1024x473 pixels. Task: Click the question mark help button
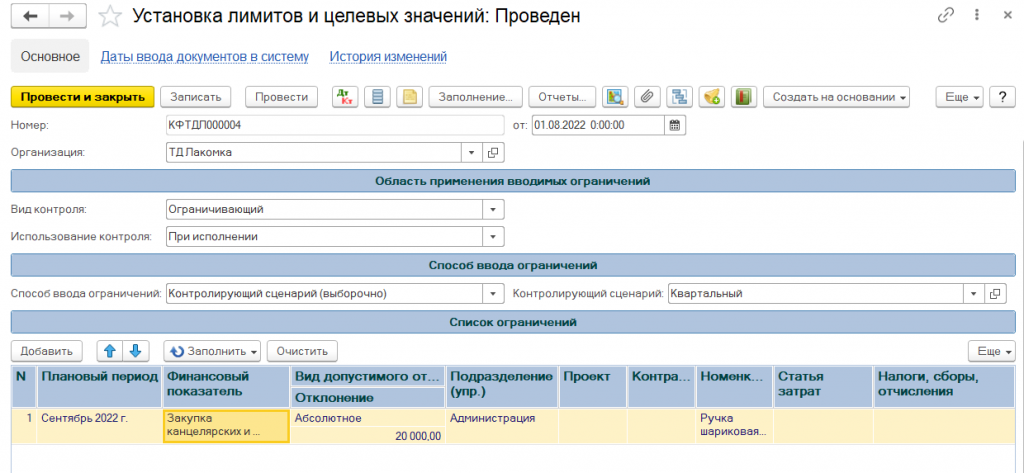coord(1001,97)
